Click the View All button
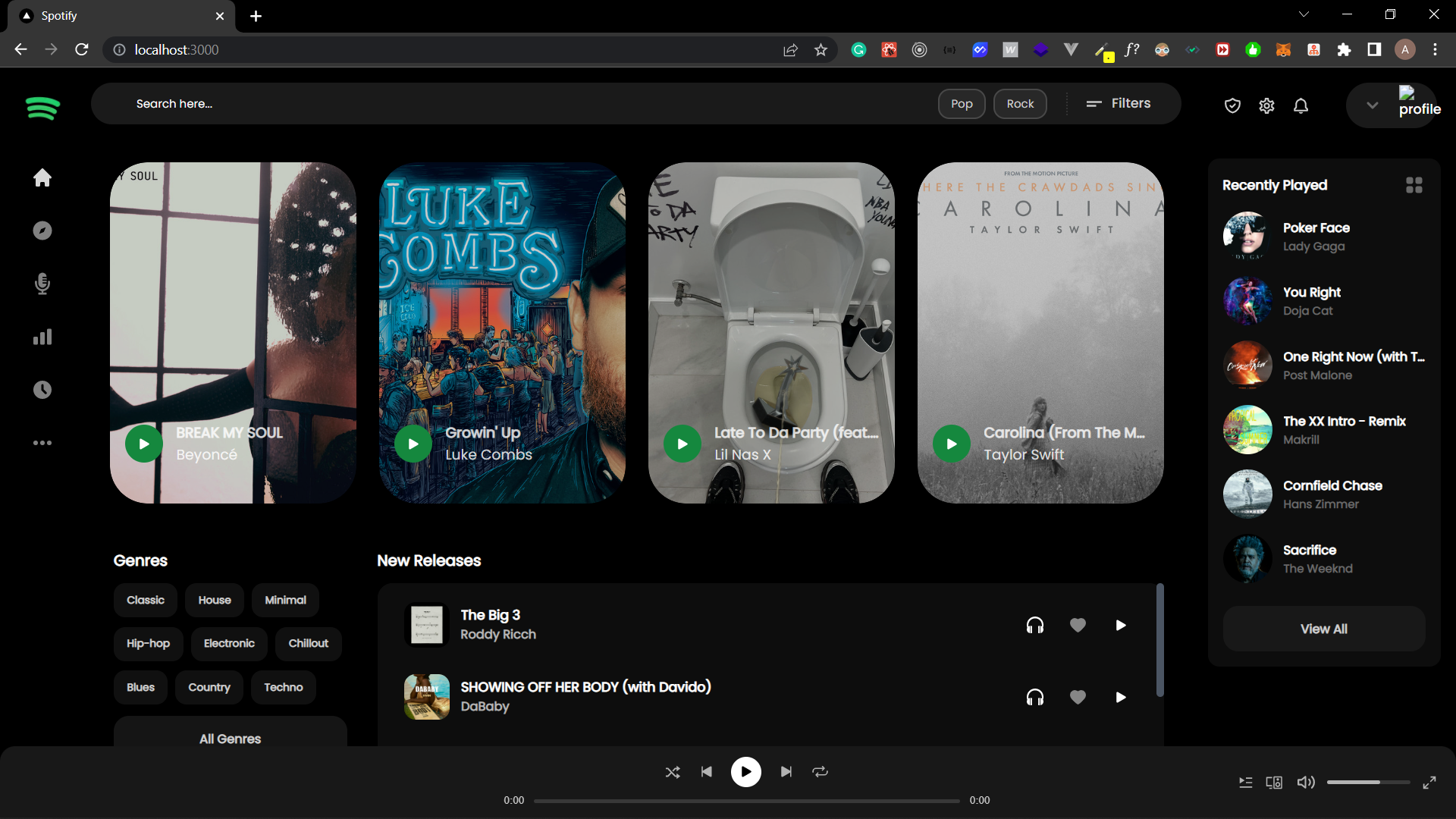This screenshot has height=819, width=1456. click(x=1323, y=628)
